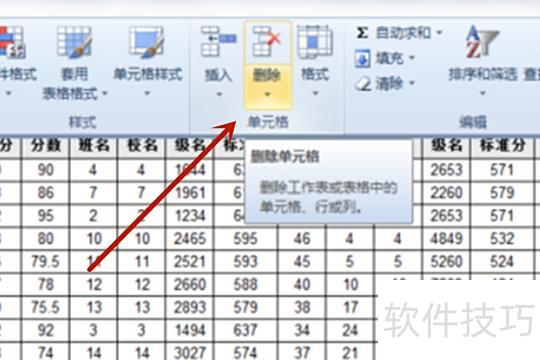The image size is (540, 360).
Task: Select the cell containing 2465
Action: [x=189, y=239]
